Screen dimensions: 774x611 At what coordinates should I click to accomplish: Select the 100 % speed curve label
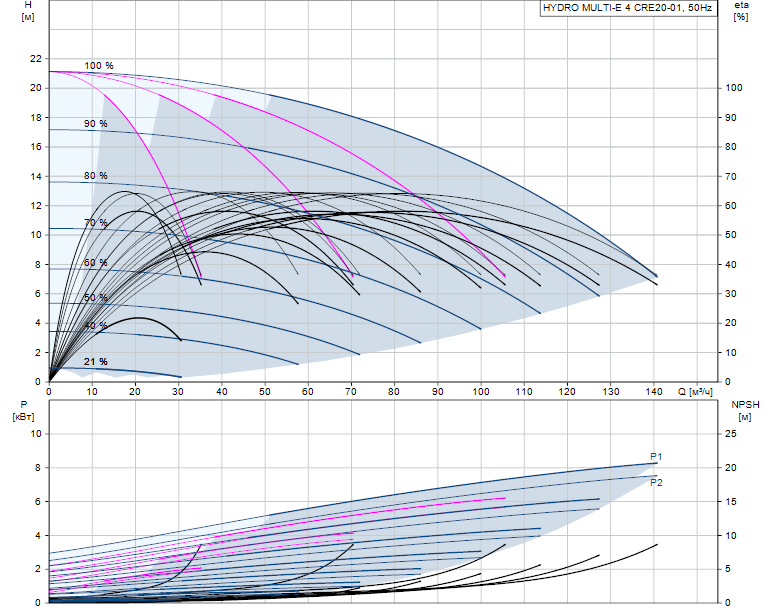(x=99, y=66)
